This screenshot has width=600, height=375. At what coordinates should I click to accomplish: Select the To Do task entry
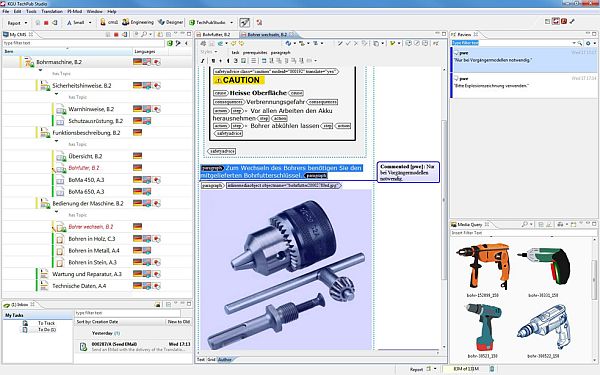[47, 329]
